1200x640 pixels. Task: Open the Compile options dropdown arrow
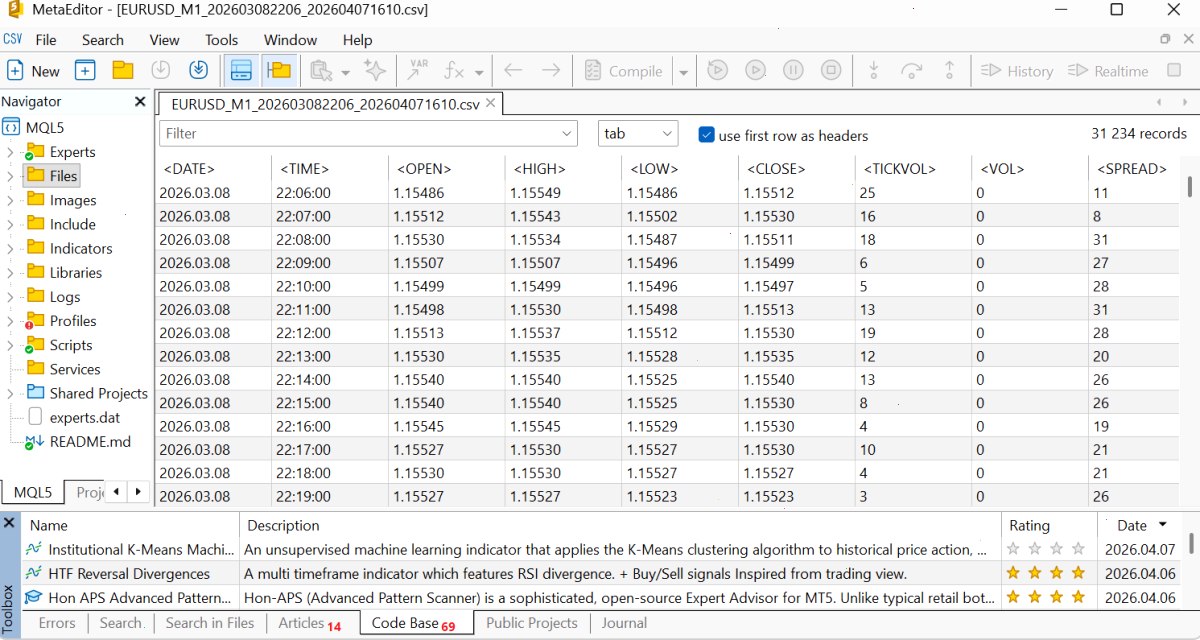coord(684,72)
